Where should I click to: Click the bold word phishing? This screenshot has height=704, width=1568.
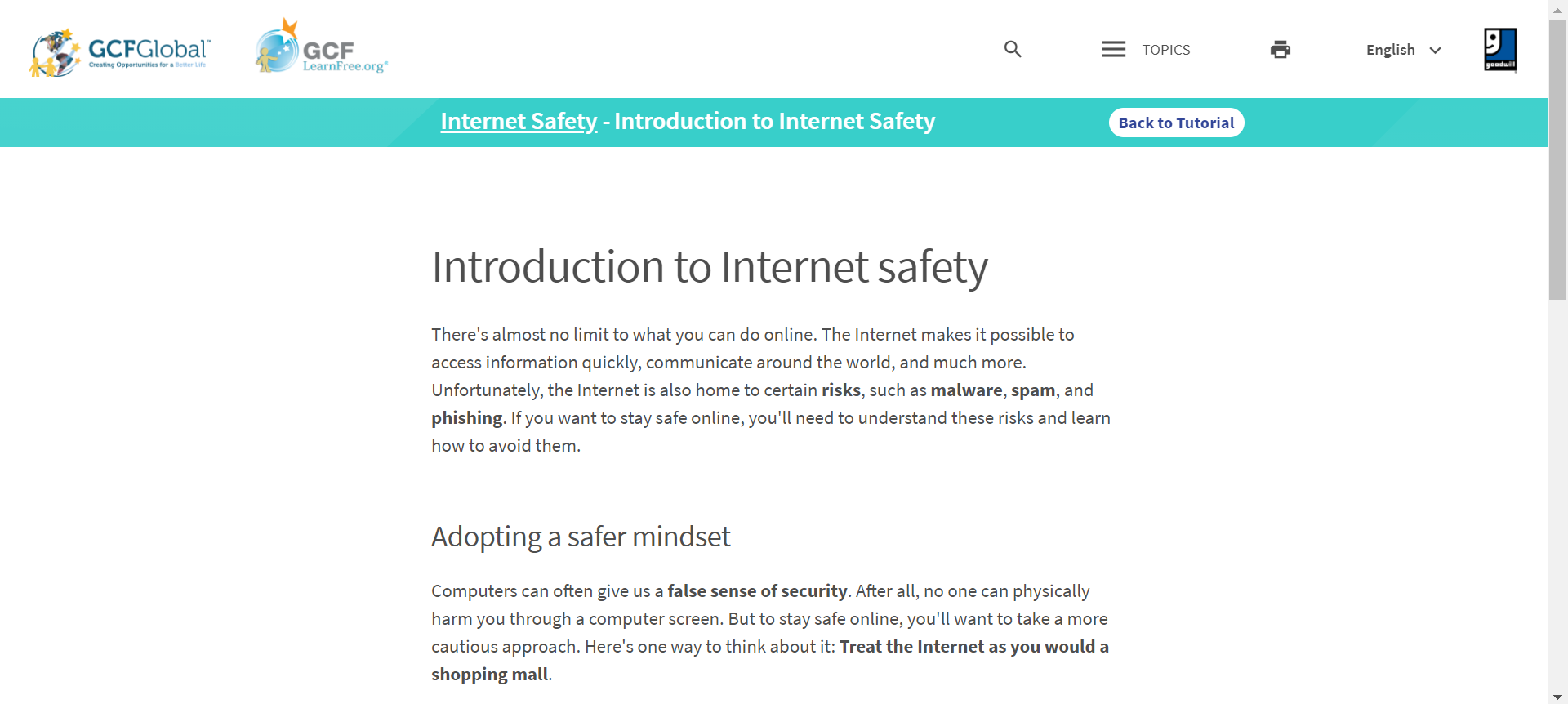[x=466, y=418]
